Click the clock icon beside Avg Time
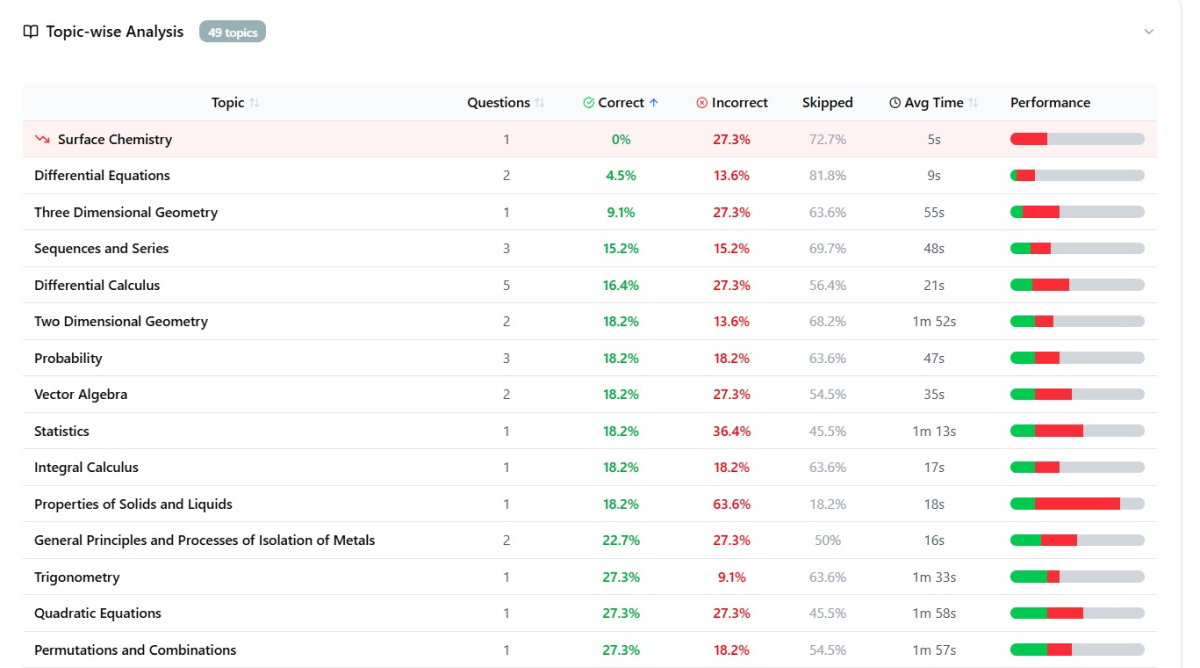Screen dimensions: 1200x668 pyautogui.click(x=895, y=103)
